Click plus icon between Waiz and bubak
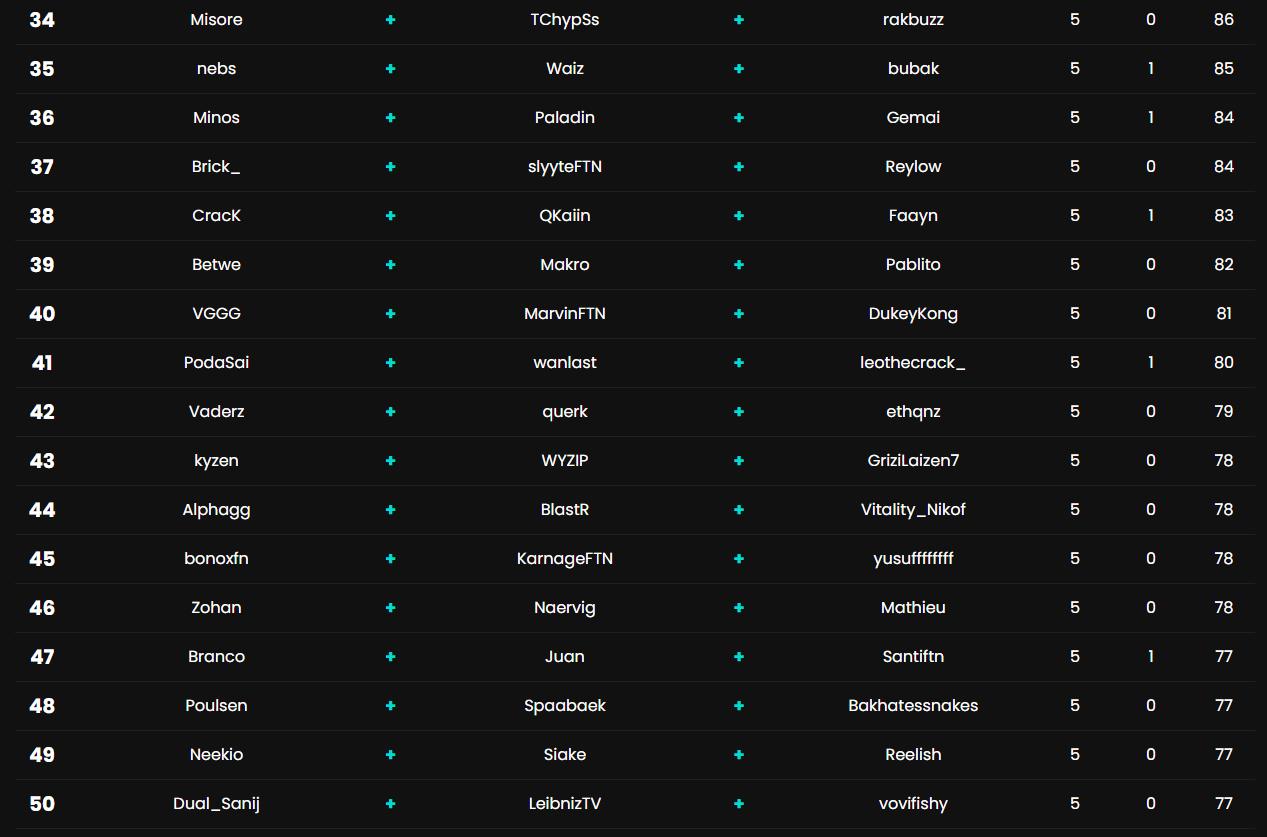Screen dimensions: 1267x837 (x=739, y=69)
